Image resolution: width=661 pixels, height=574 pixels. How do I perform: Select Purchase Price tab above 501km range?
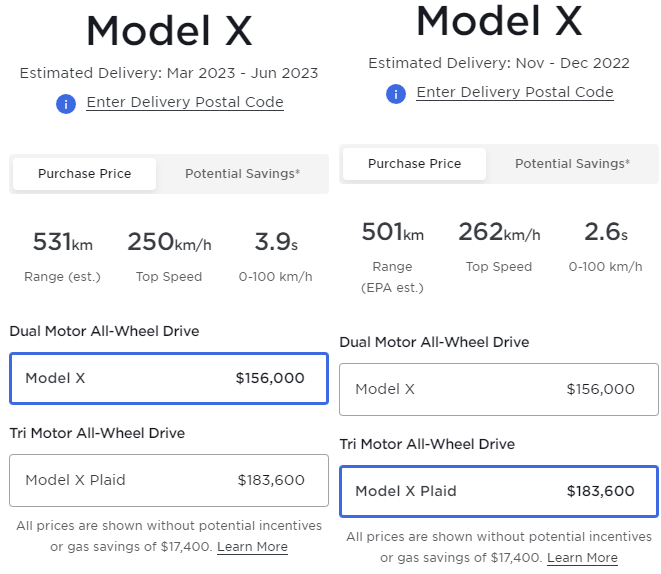pyautogui.click(x=415, y=164)
